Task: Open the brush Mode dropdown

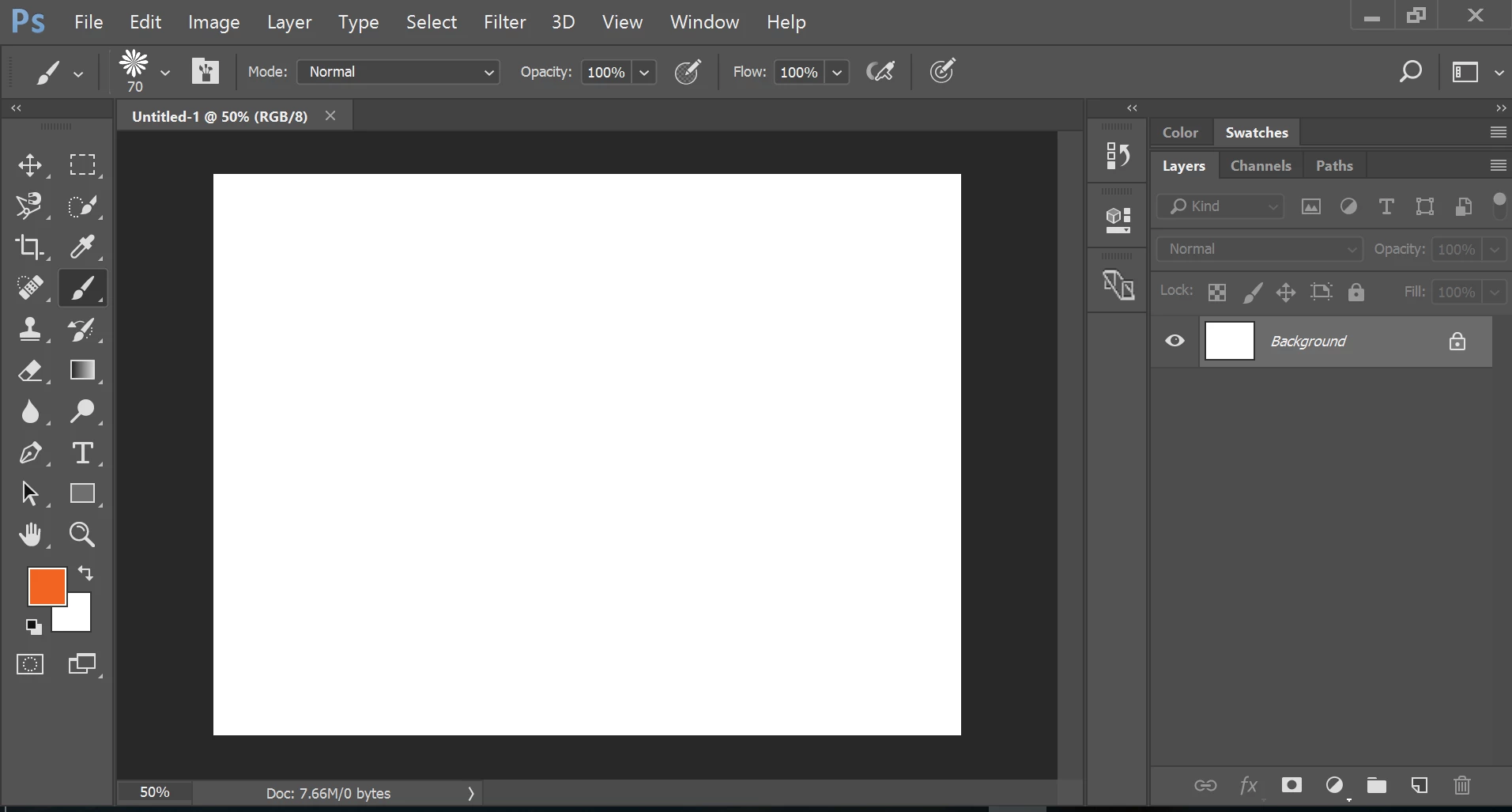Action: (x=398, y=72)
